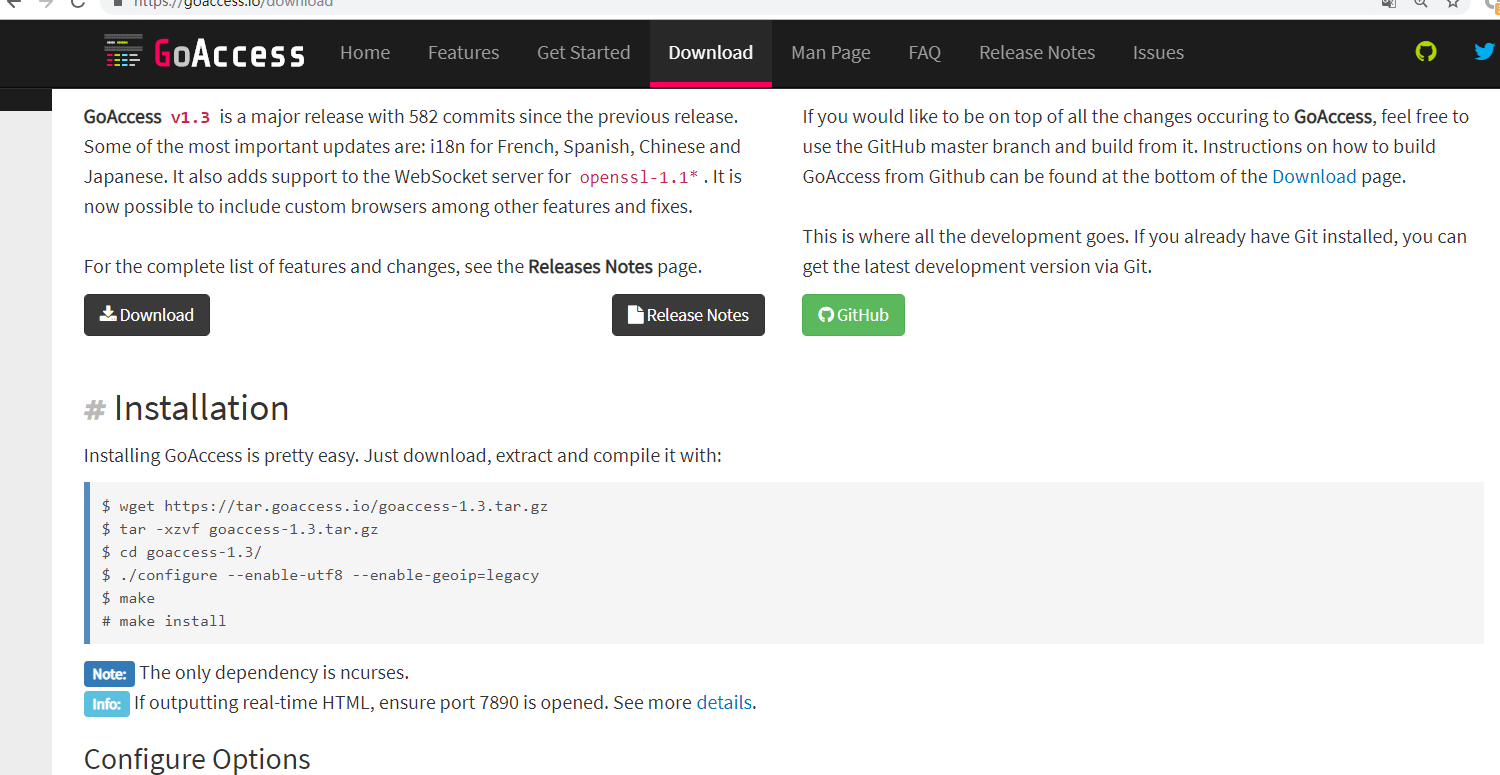Open the Twitter bird icon
This screenshot has height=775, width=1500.
click(x=1485, y=51)
